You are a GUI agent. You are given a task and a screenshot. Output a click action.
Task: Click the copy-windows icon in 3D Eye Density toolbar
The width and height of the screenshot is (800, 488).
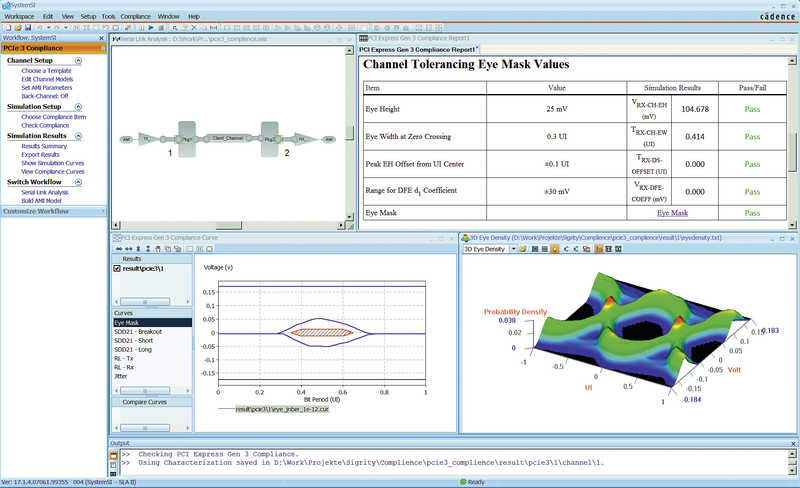(587, 249)
